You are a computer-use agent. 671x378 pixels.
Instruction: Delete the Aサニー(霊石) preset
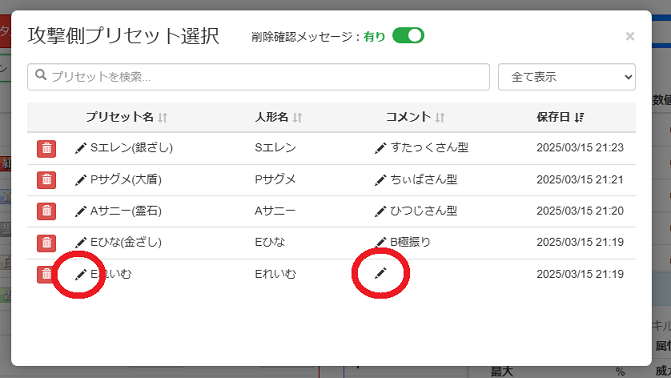coord(46,211)
